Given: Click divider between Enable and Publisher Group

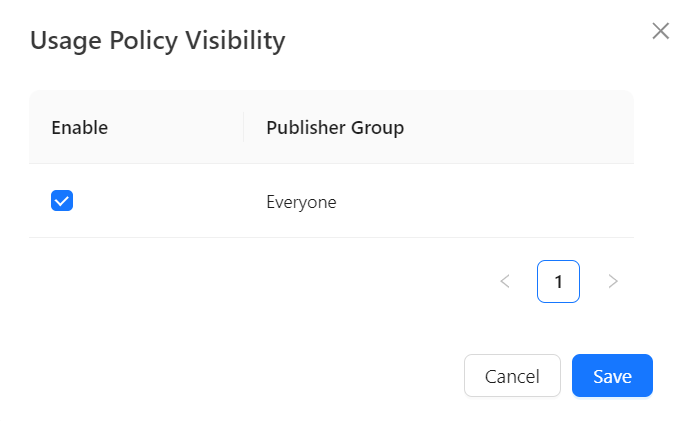Looking at the screenshot, I should [x=243, y=127].
